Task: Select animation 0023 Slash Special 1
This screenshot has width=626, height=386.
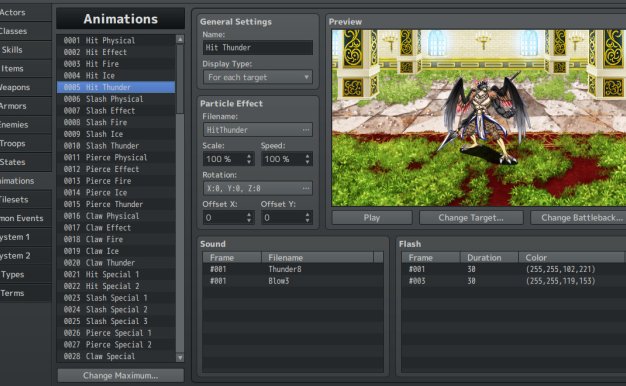Action: [116, 298]
